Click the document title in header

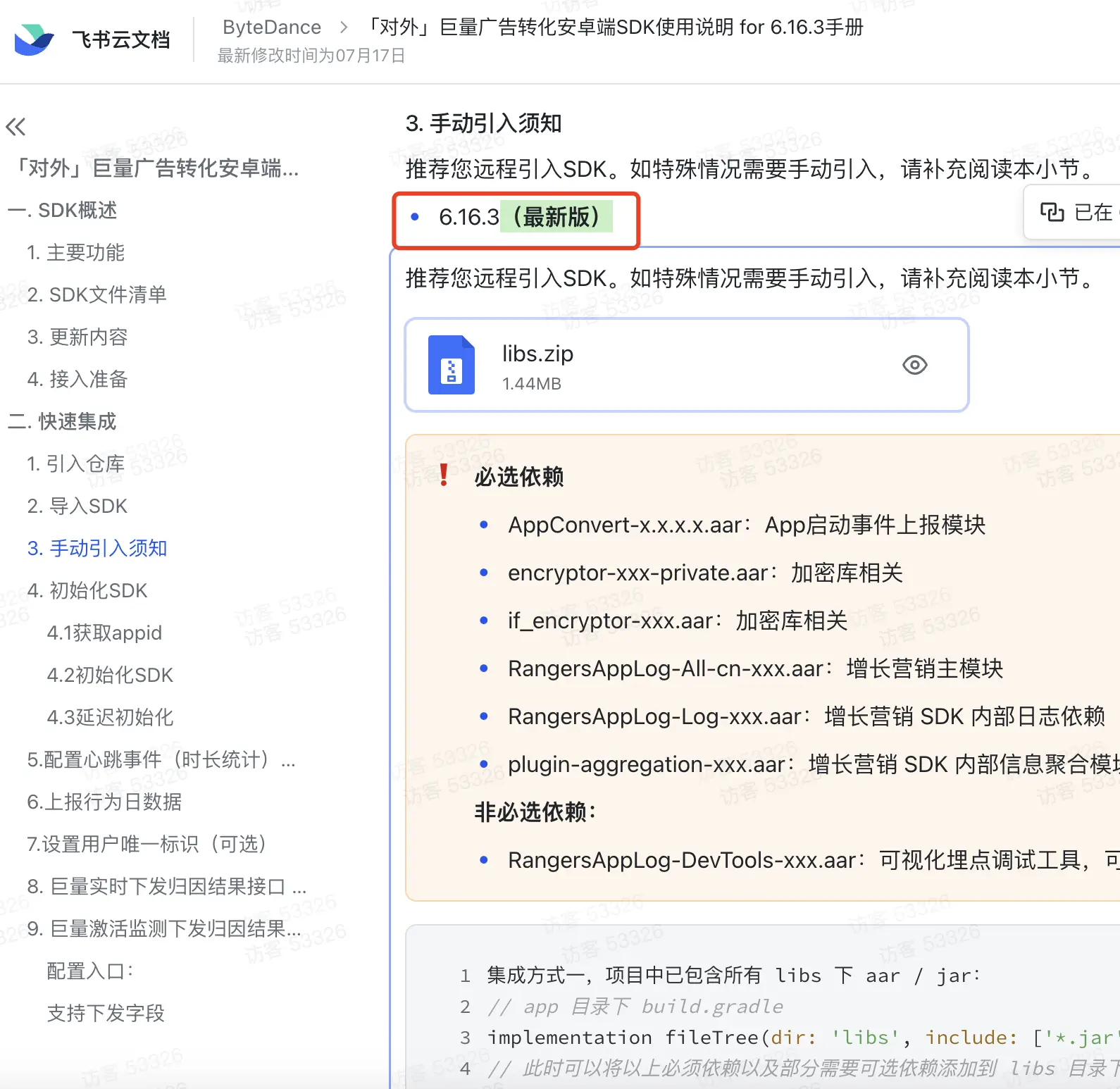pos(614,27)
